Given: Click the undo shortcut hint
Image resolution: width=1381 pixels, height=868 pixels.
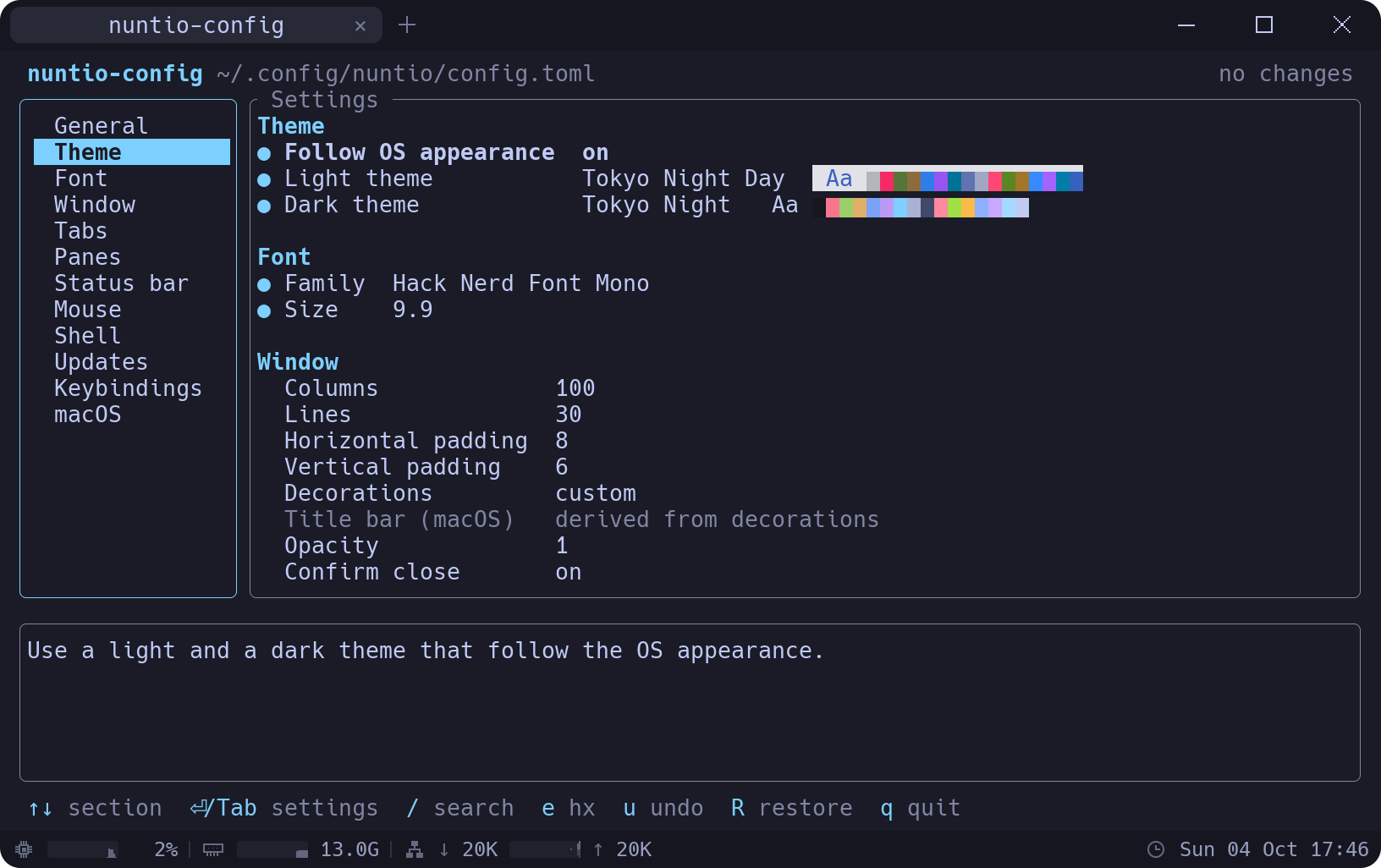Looking at the screenshot, I should tap(663, 808).
